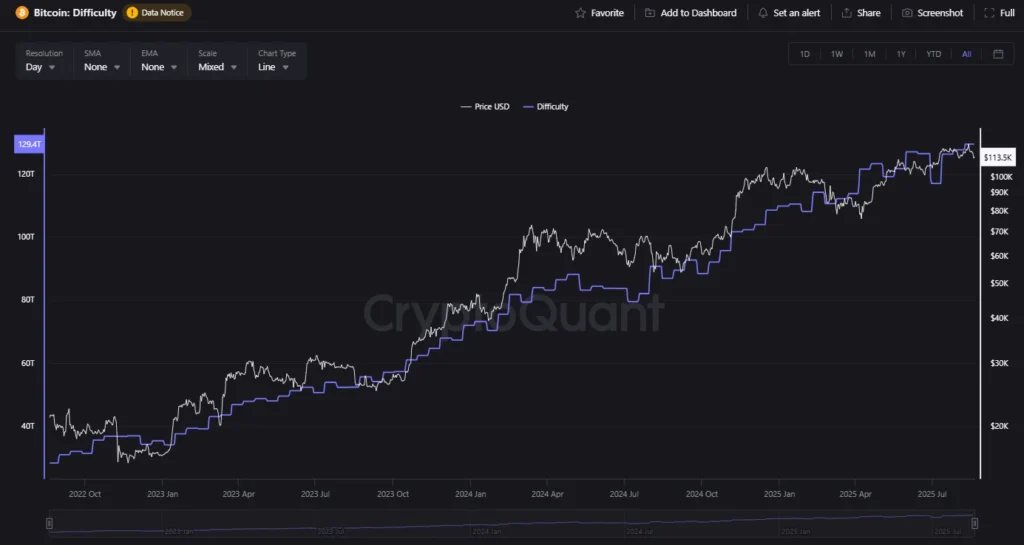Image resolution: width=1024 pixels, height=545 pixels.
Task: Select the All time range
Action: click(967, 54)
